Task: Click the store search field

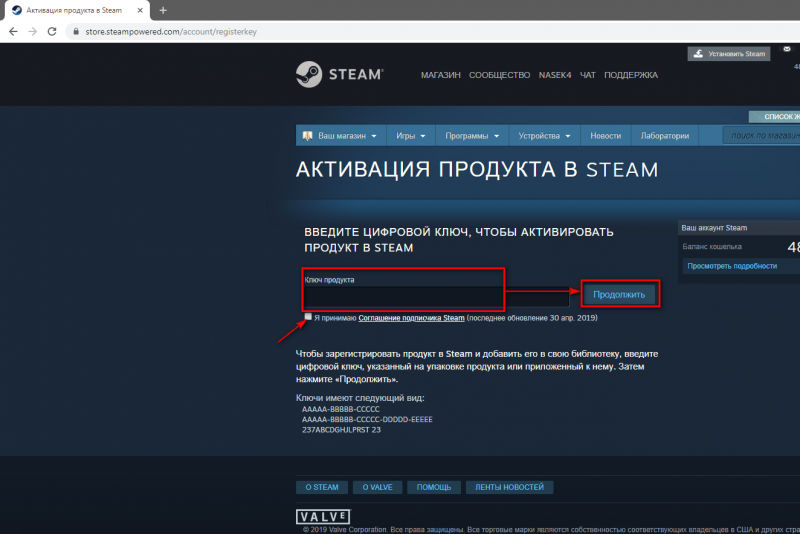Action: pyautogui.click(x=761, y=136)
